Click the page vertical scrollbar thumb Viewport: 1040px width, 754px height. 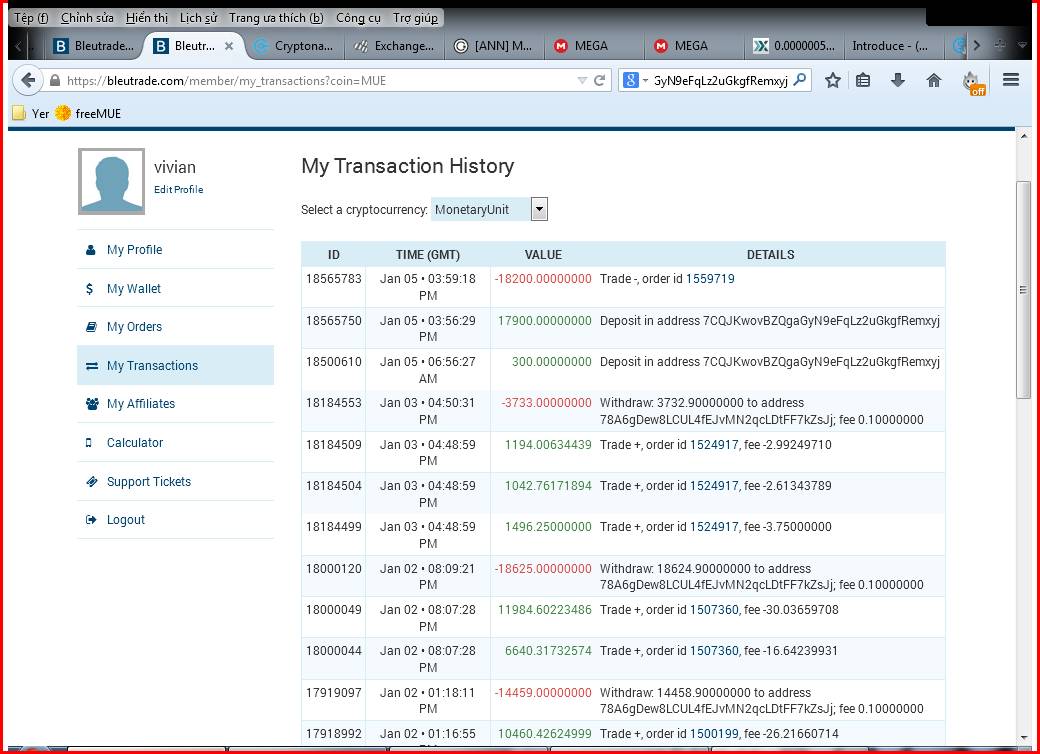click(1023, 290)
